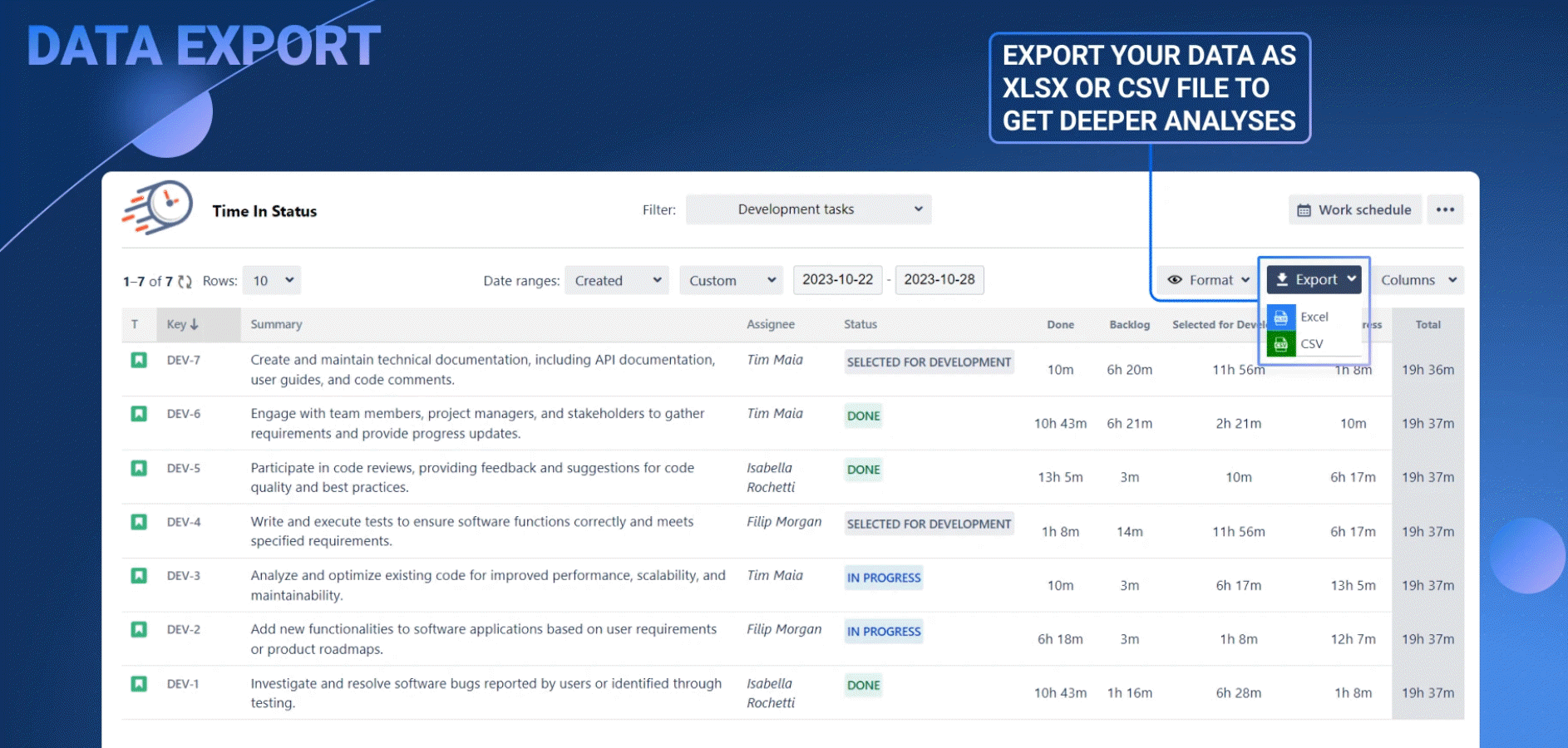Click the refresh icon beside "1–7 of 7"
Image resolution: width=1568 pixels, height=748 pixels.
tap(185, 281)
